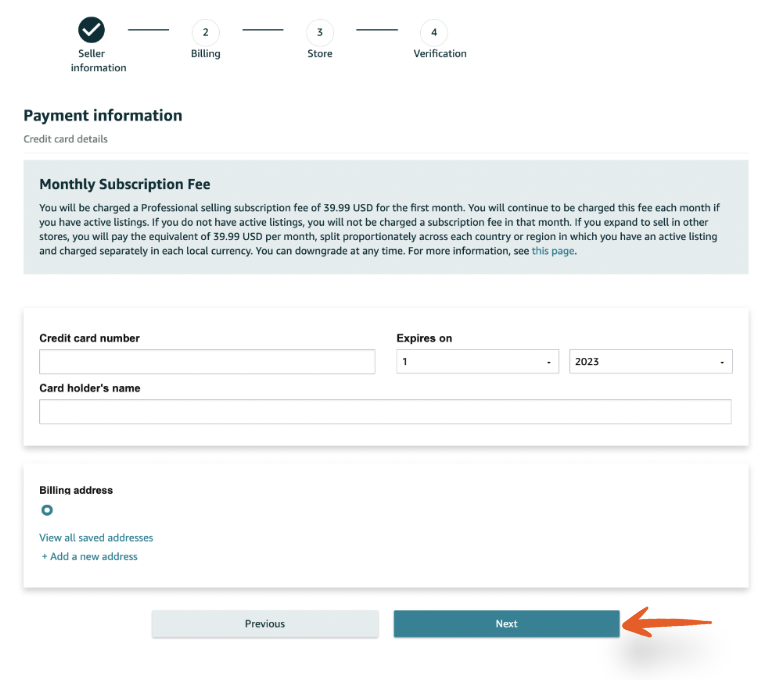Focus the Card holder's name field
The width and height of the screenshot is (764, 680).
(385, 412)
